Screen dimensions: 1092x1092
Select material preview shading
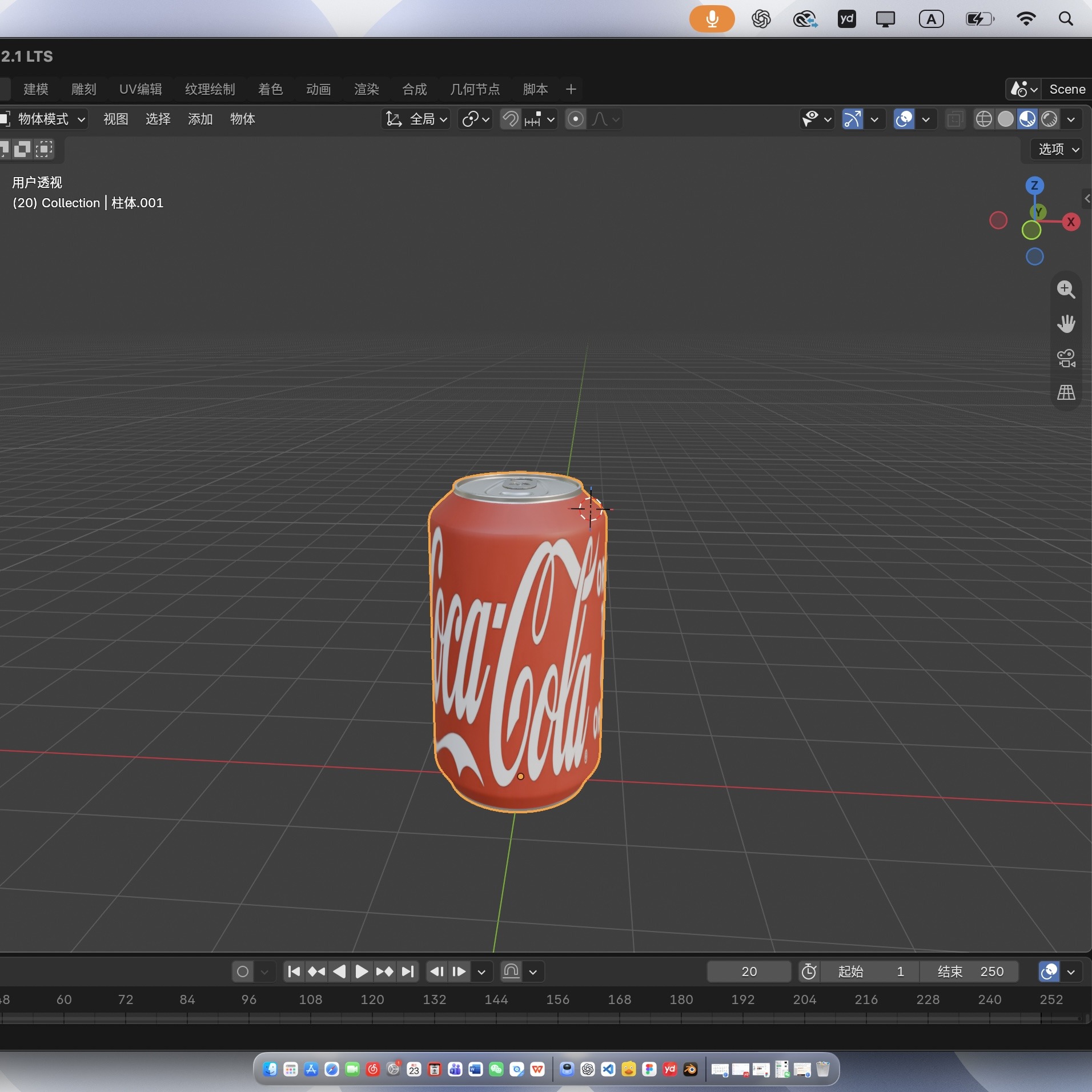1027,119
